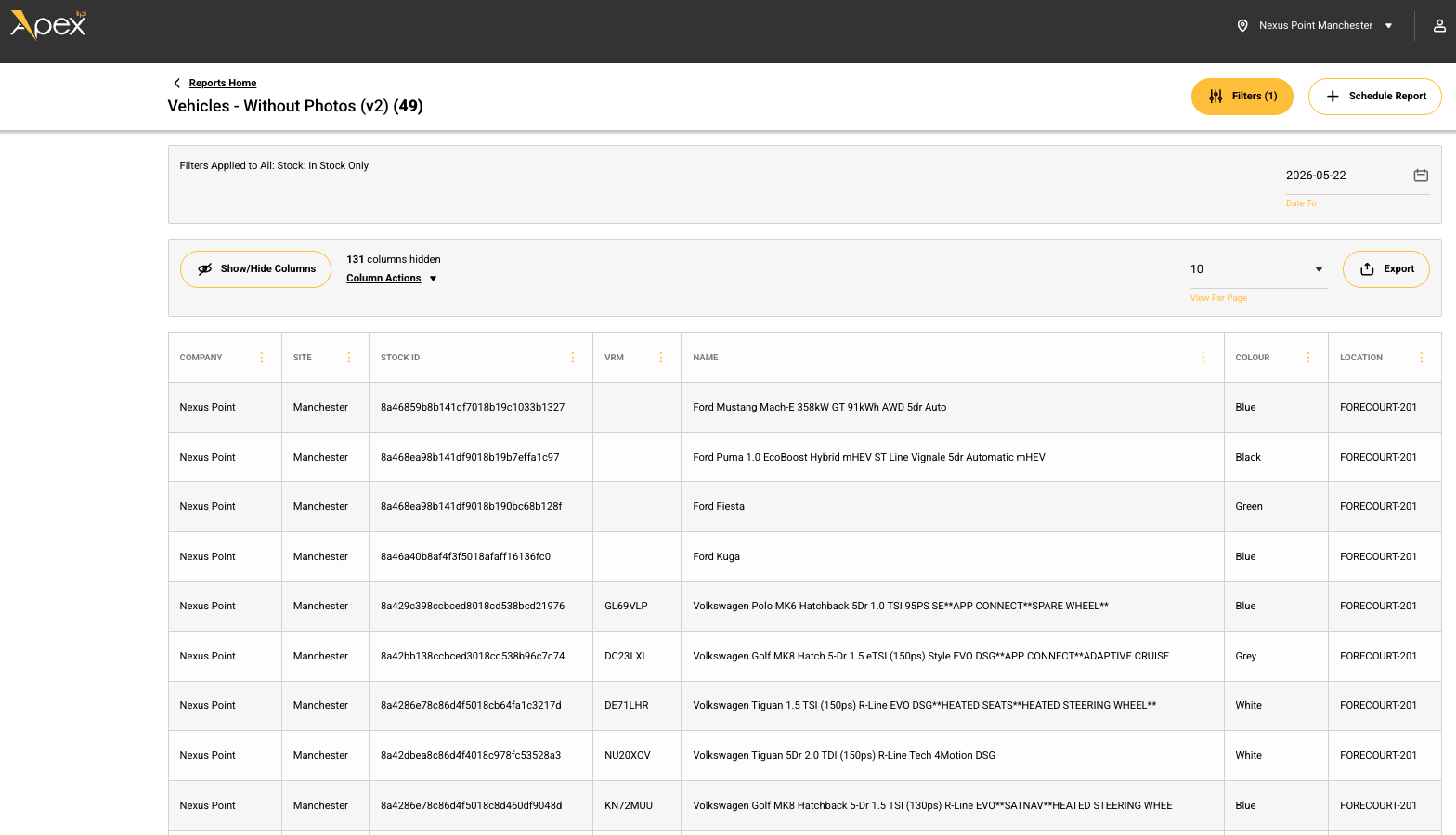Open SITE column options menu
This screenshot has width=1456, height=835.
tap(349, 358)
